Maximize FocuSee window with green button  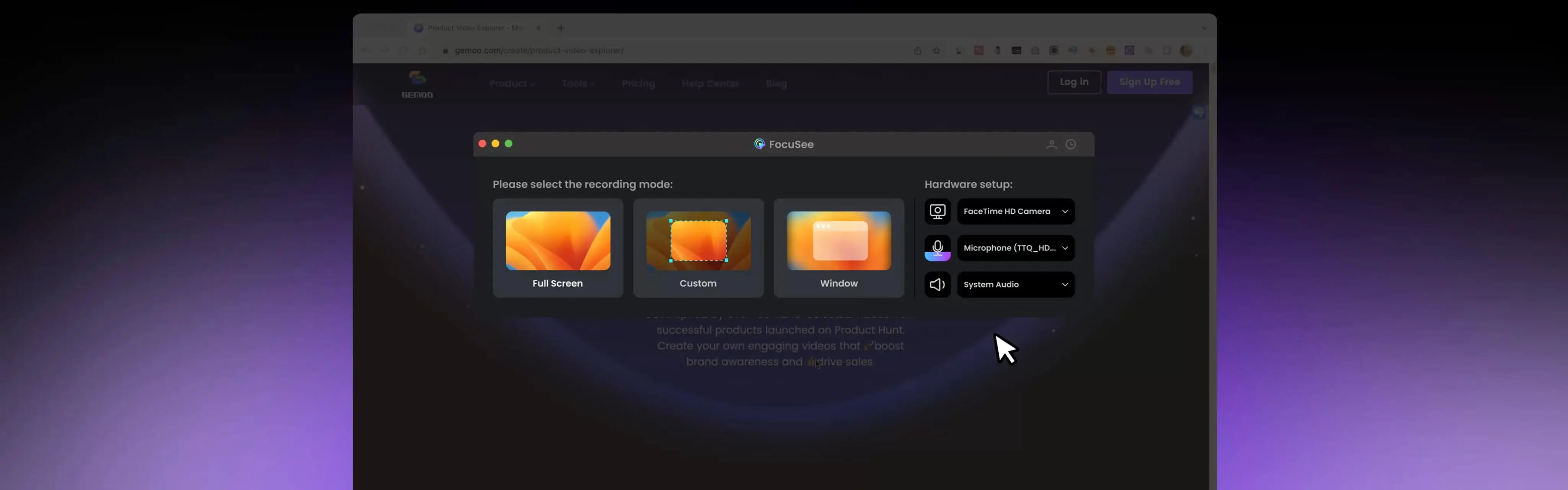tap(509, 144)
